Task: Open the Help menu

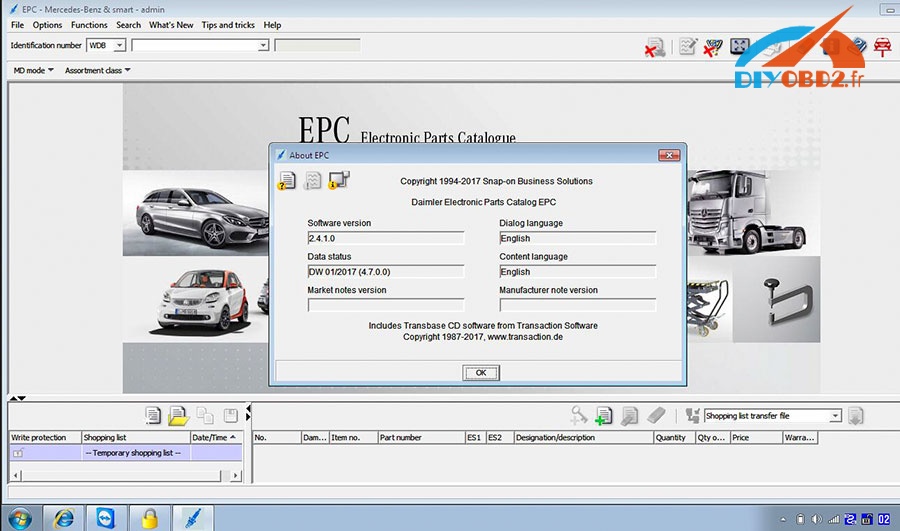Action: coord(272,25)
